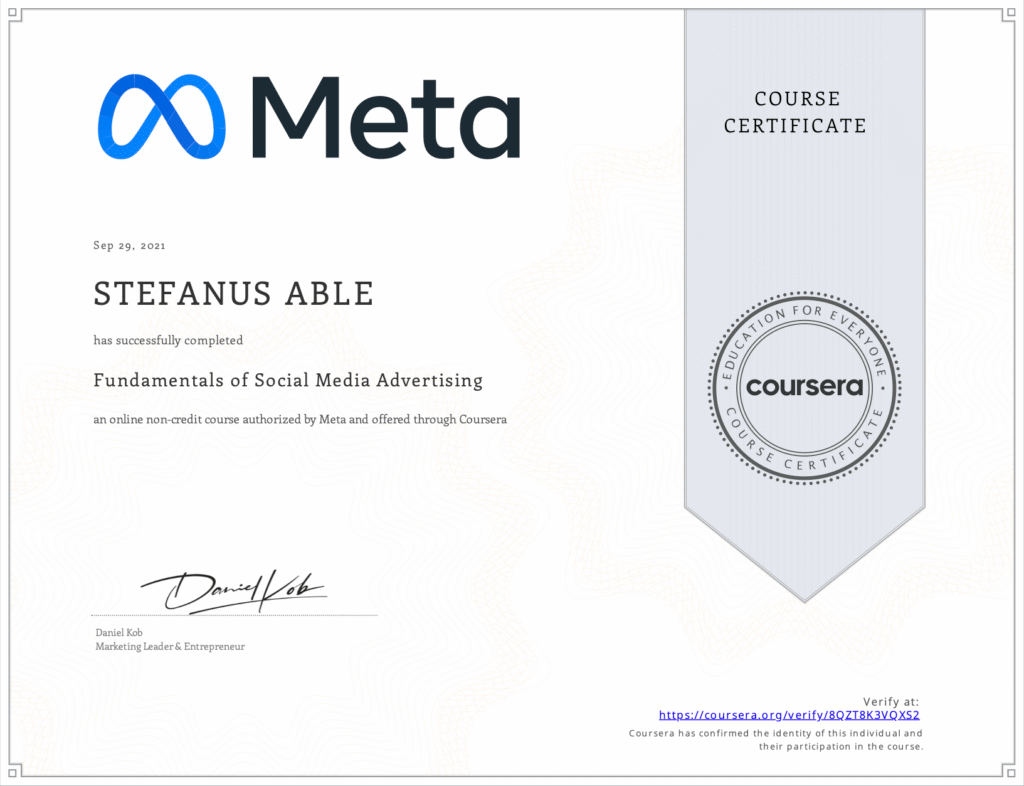Click the 'has successfully completed' text

pos(168,340)
